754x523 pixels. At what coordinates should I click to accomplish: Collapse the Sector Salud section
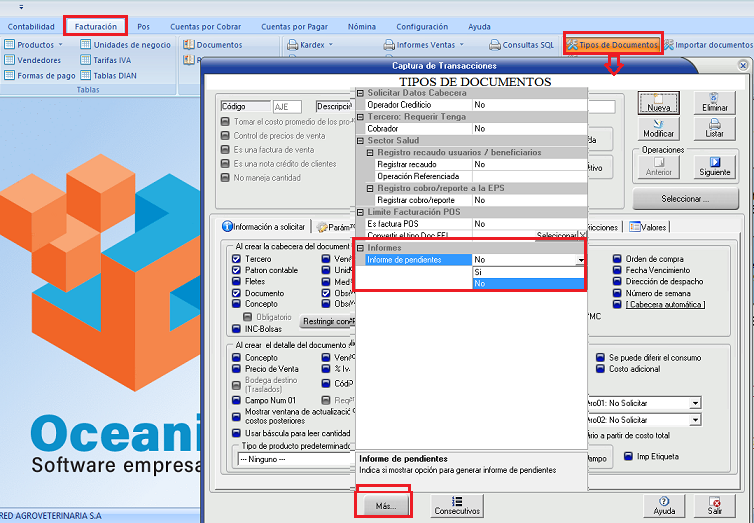click(x=361, y=141)
